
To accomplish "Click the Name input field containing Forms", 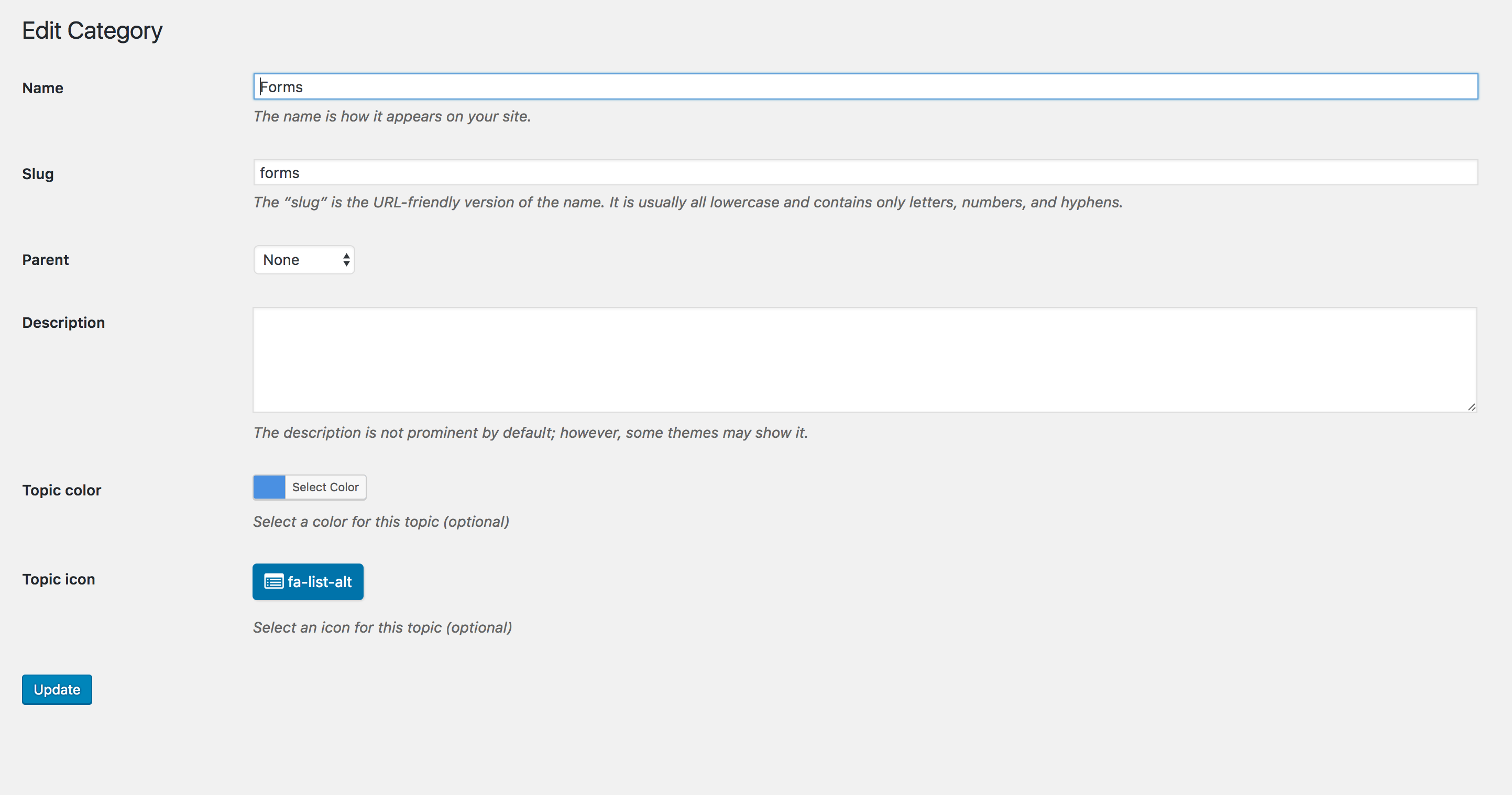I will pyautogui.click(x=865, y=87).
